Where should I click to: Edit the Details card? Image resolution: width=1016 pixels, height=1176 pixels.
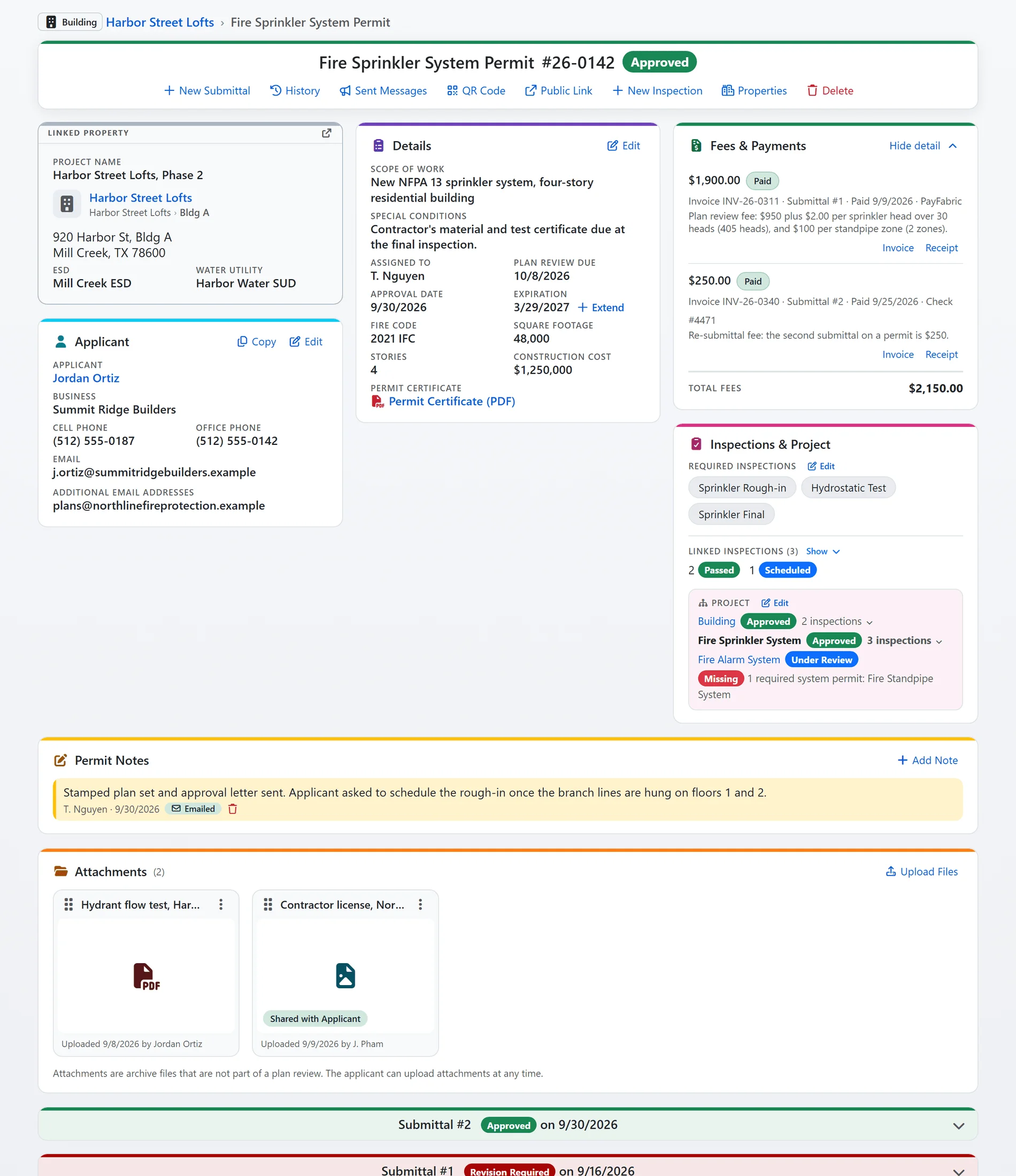624,146
